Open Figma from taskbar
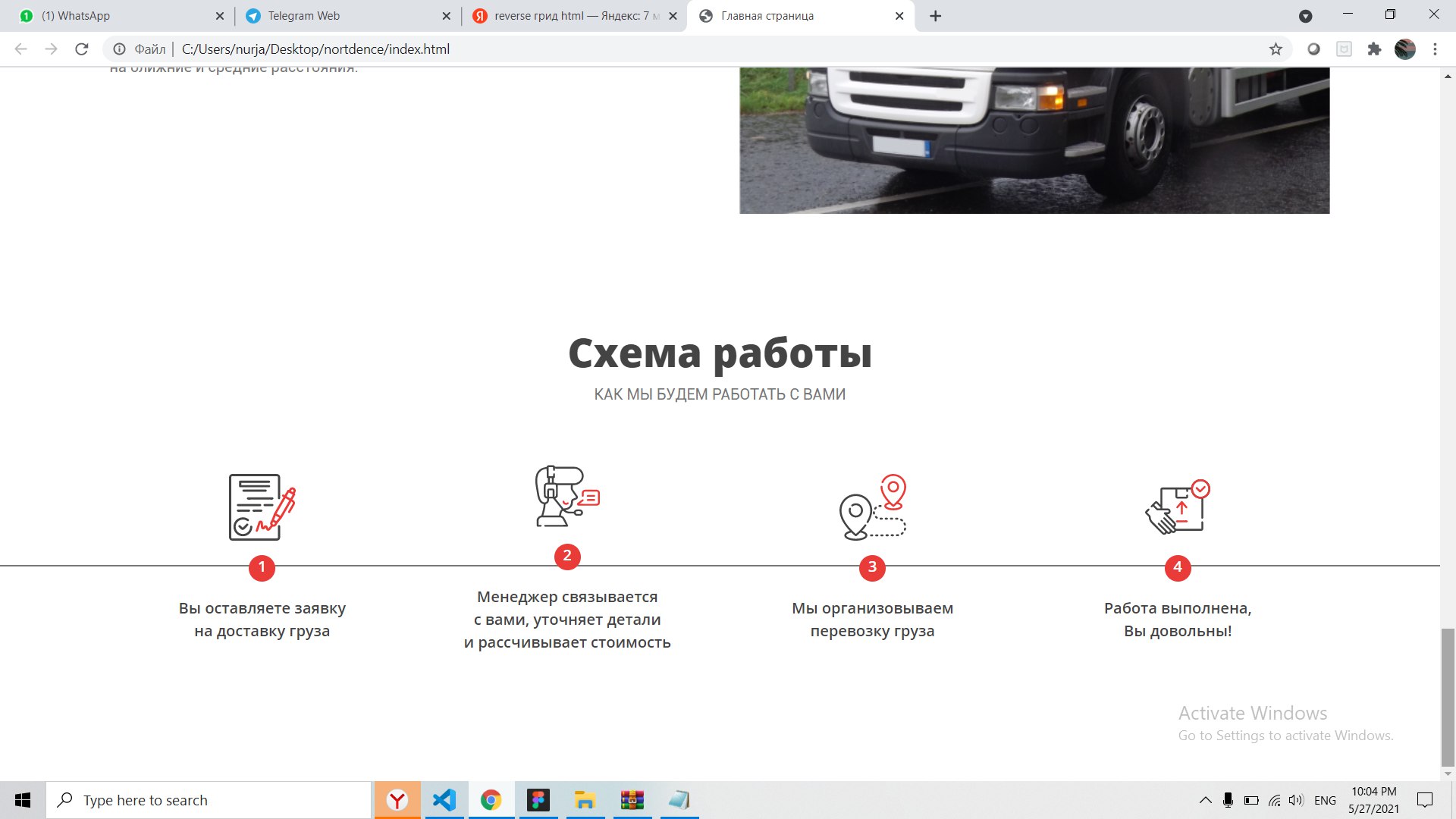 [538, 800]
